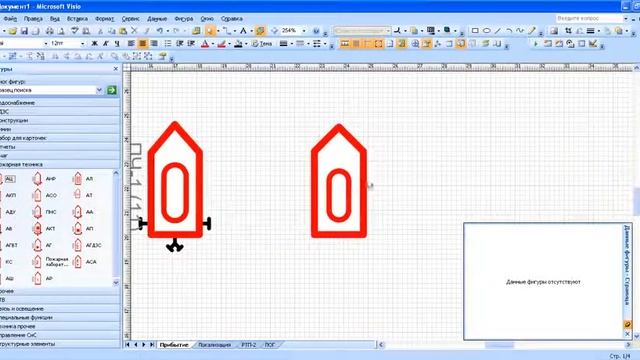Select the АСО fire vehicle shape

44,196
